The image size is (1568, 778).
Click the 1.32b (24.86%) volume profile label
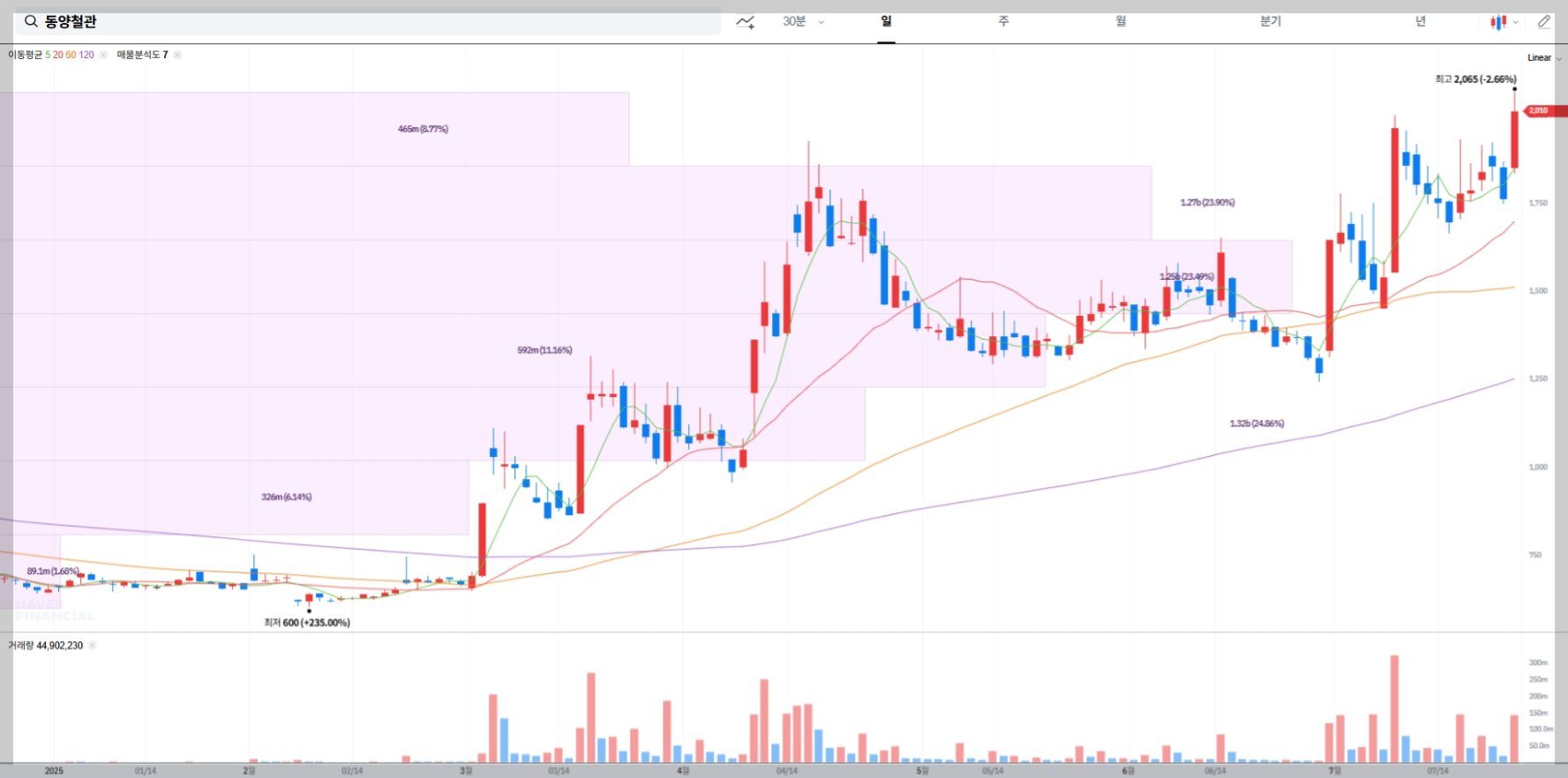[x=1257, y=423]
